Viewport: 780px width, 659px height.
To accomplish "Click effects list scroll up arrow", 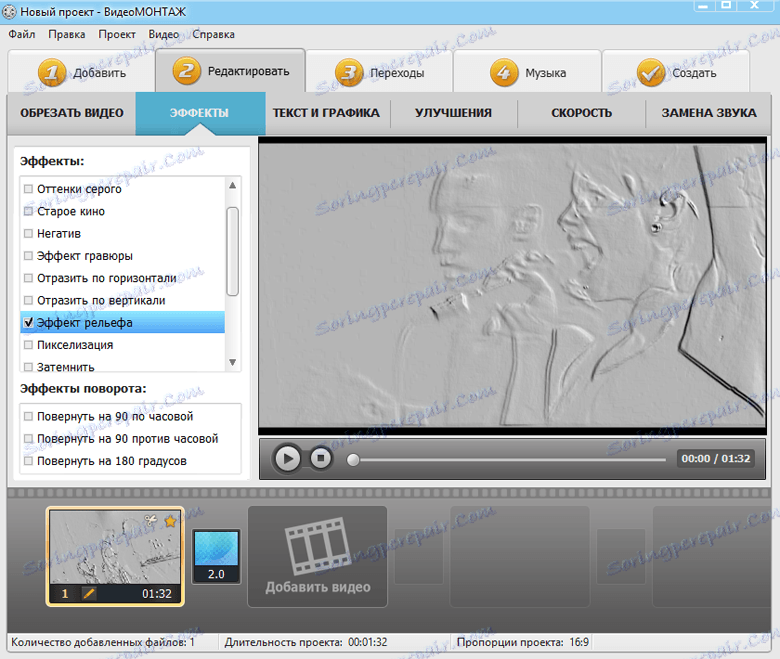I will click(x=232, y=186).
